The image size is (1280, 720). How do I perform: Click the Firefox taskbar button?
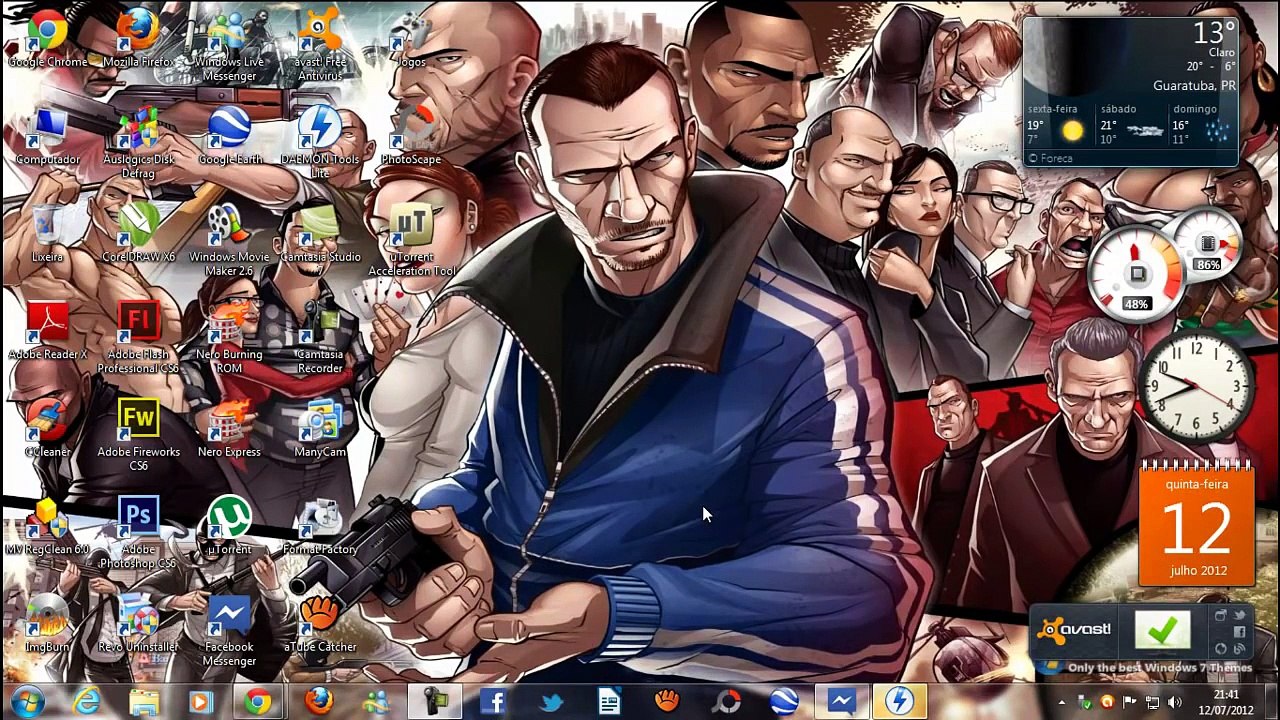point(319,702)
